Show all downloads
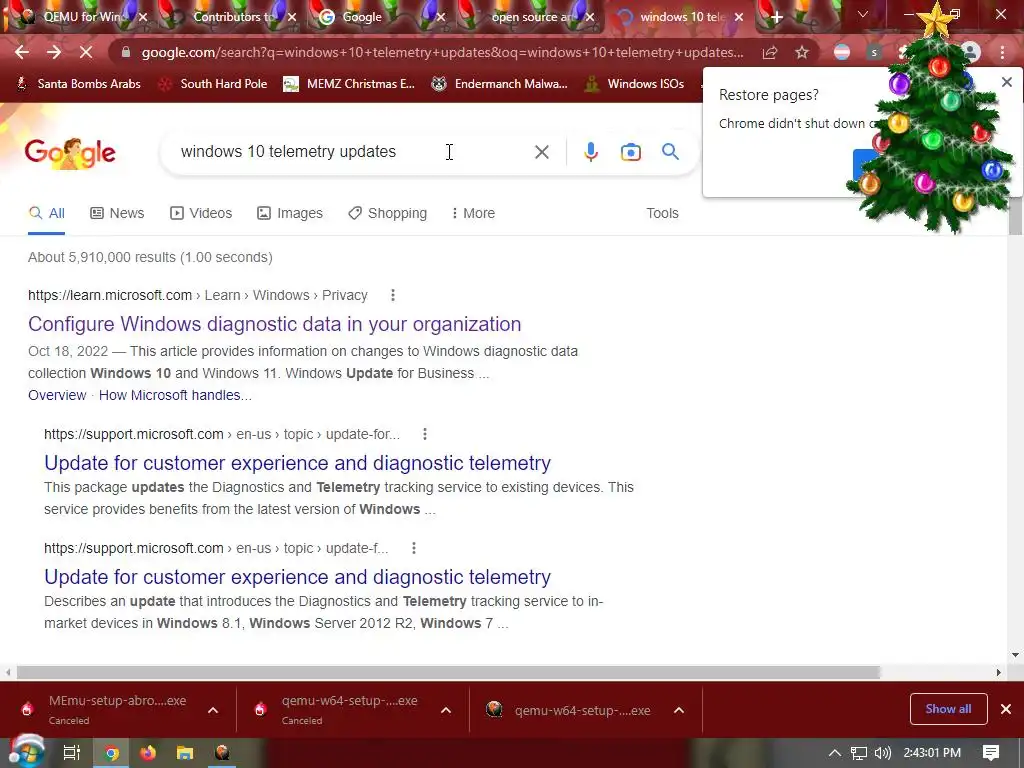Screen dimensions: 1024x768 948,709
